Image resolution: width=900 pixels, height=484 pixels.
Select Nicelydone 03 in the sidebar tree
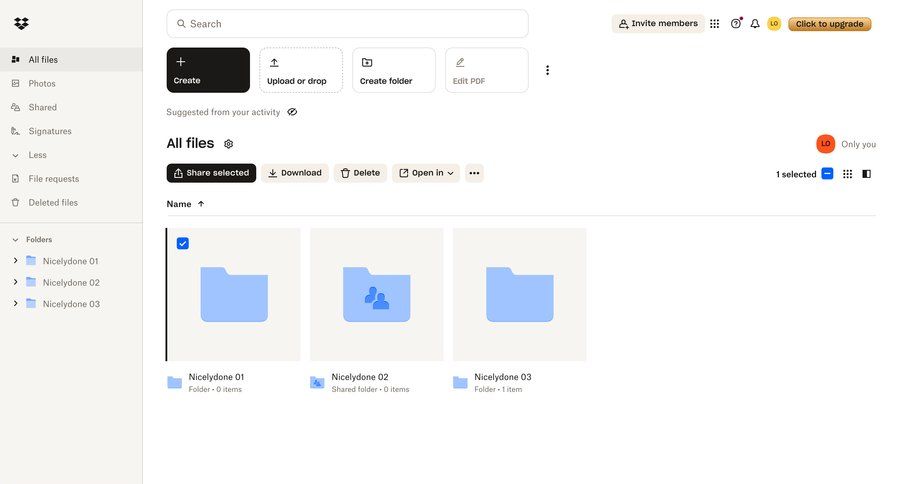click(x=71, y=304)
